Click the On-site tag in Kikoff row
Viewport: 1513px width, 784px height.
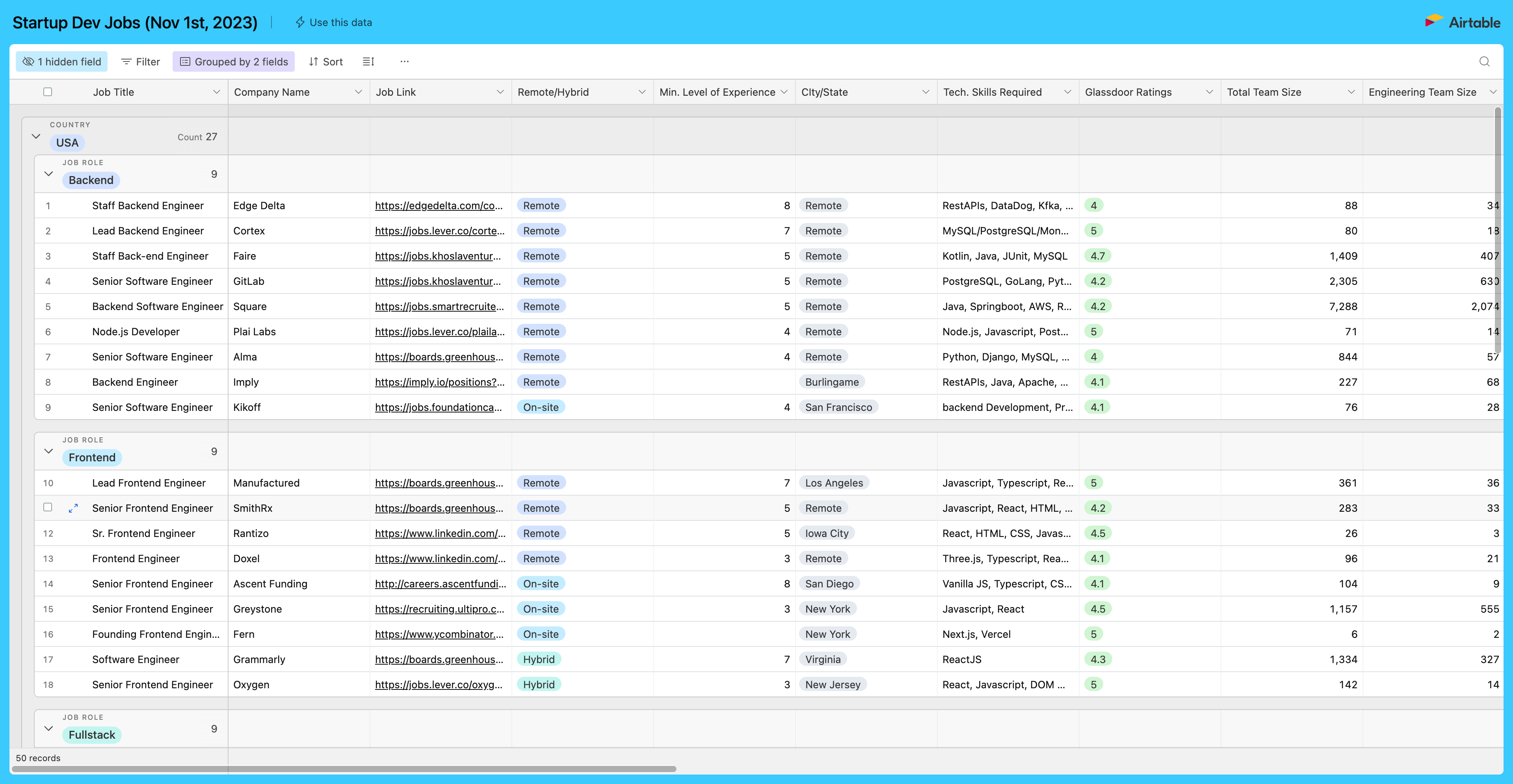[x=540, y=408]
